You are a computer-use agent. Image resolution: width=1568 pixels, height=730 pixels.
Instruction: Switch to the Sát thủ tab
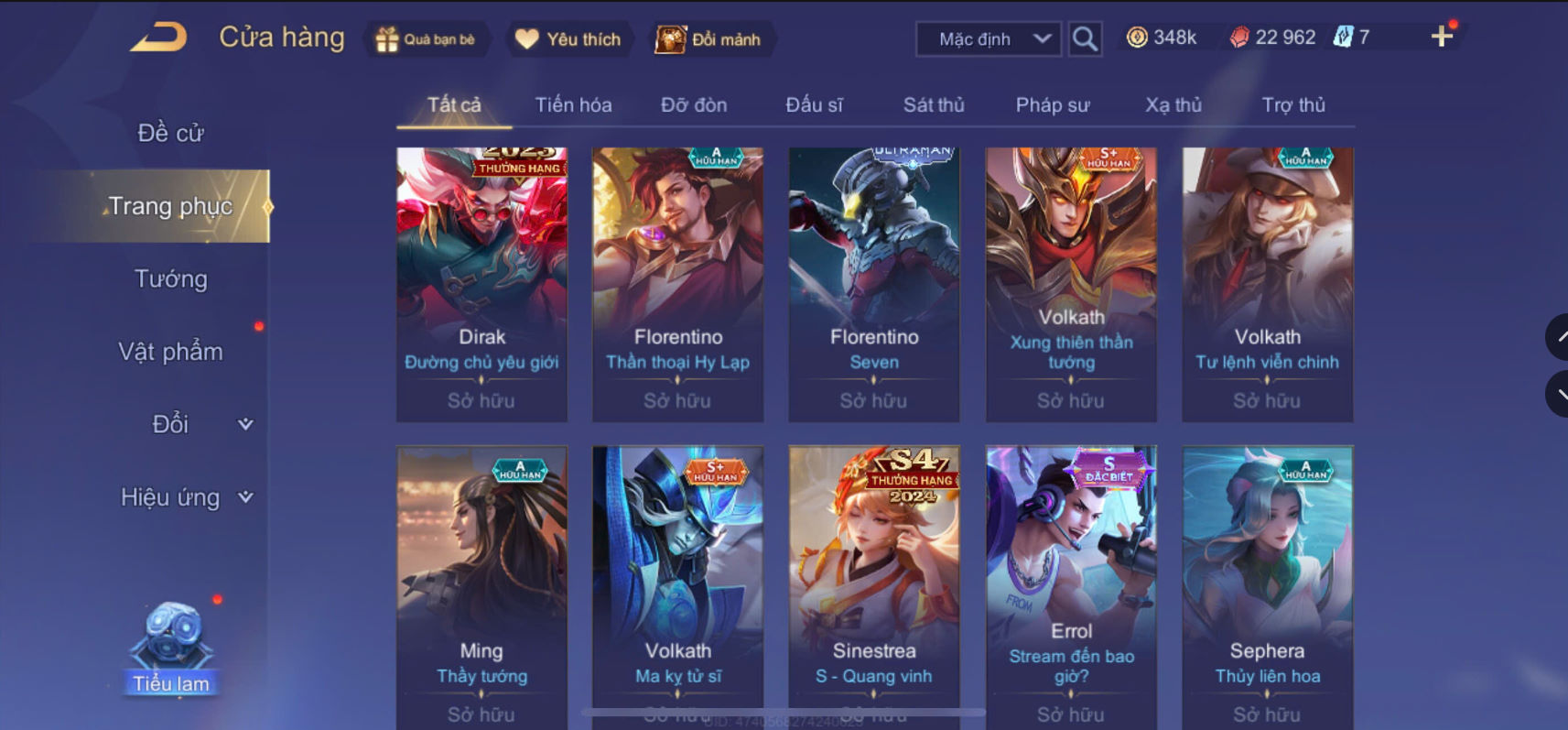point(934,105)
